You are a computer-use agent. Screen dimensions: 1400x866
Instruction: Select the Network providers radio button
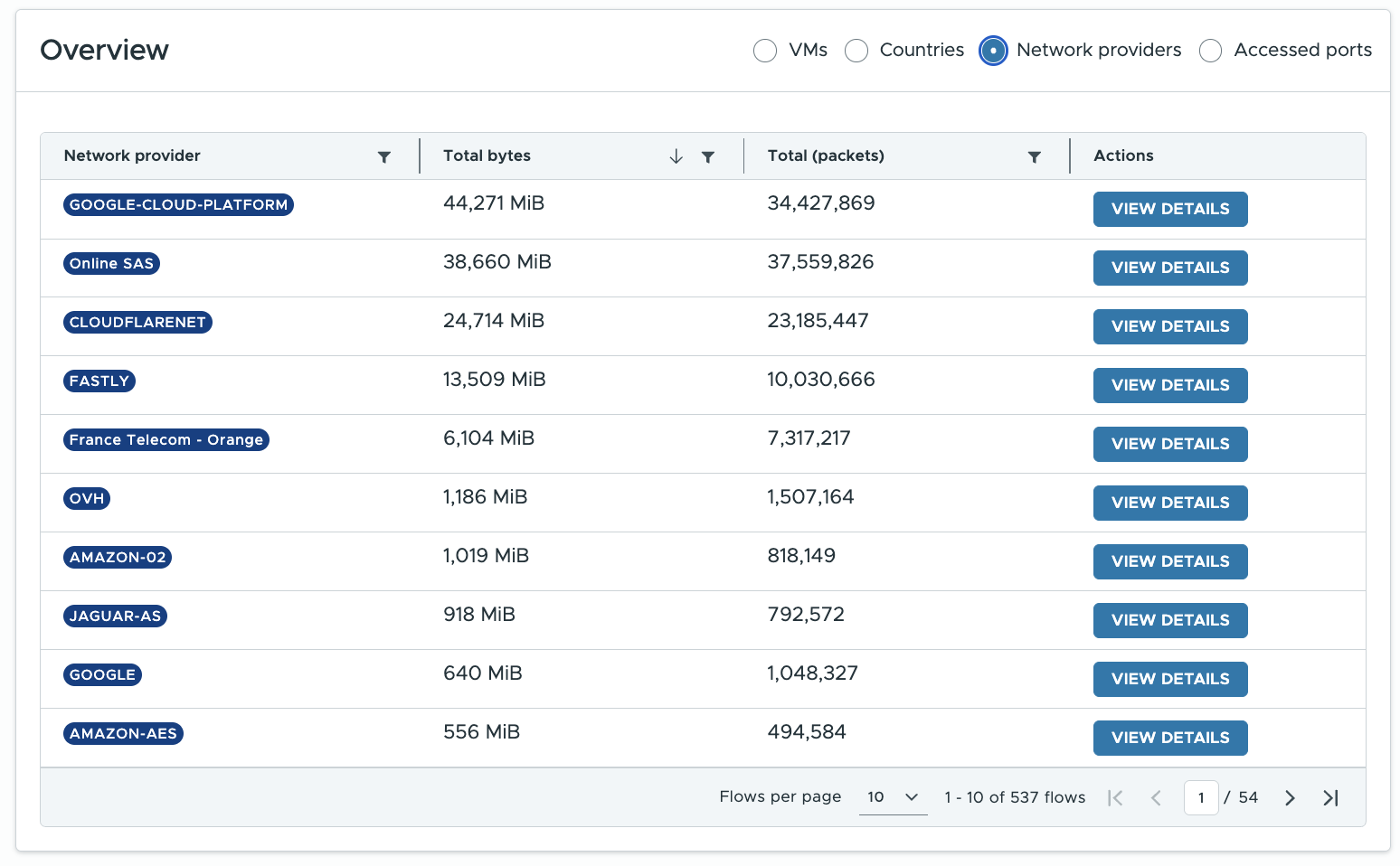click(x=993, y=51)
